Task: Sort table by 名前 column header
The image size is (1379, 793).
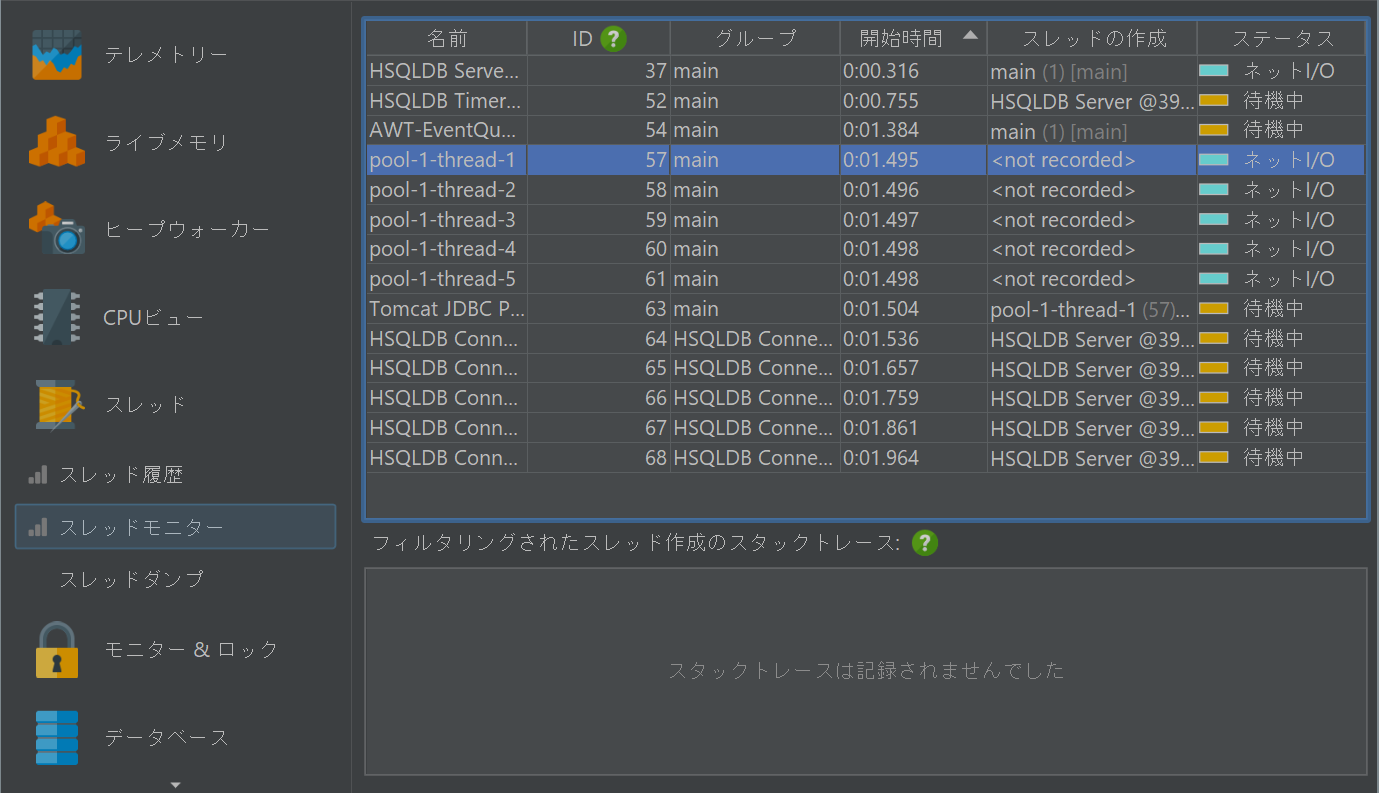Action: coord(446,39)
